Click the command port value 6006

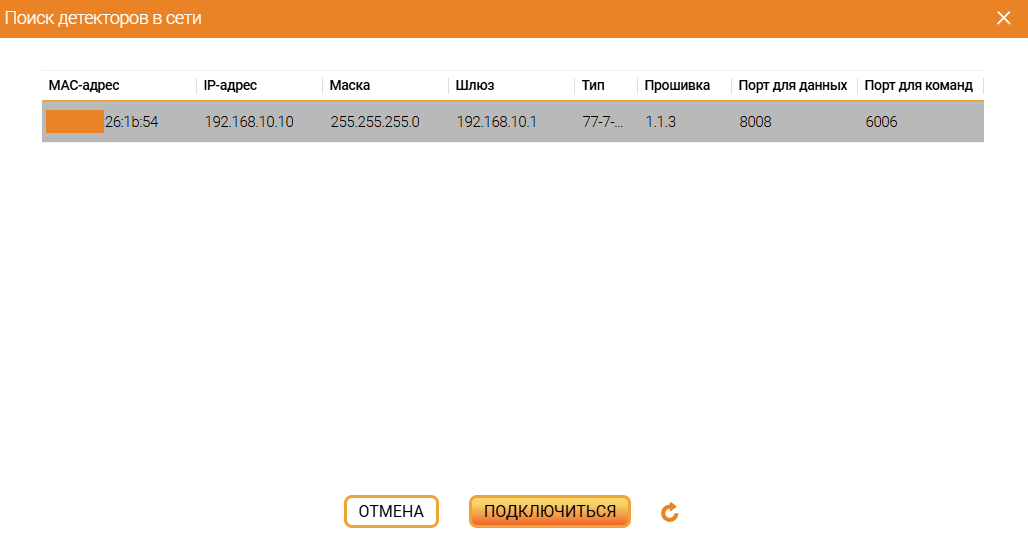coord(881,122)
